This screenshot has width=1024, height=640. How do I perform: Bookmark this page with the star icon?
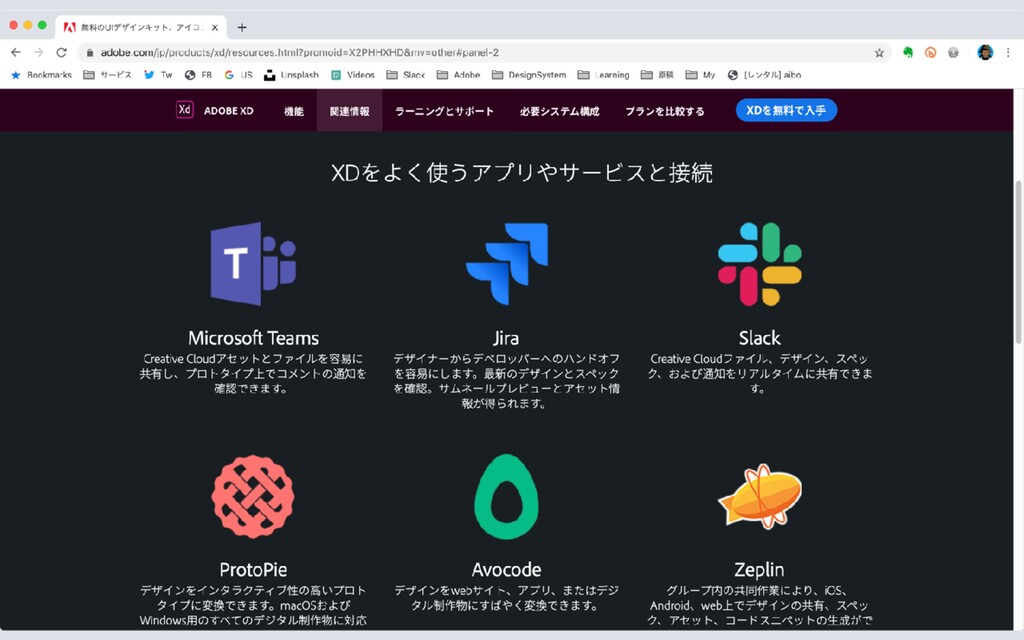pyautogui.click(x=879, y=53)
